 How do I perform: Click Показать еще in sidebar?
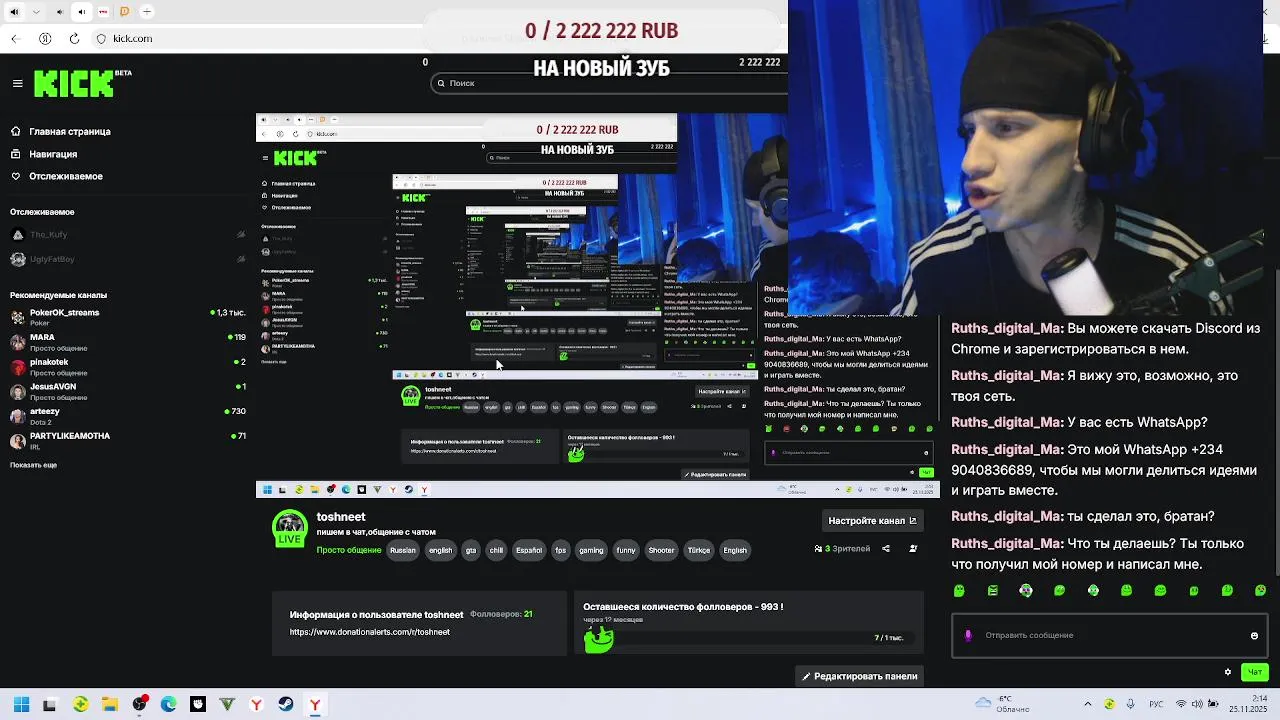pos(33,465)
